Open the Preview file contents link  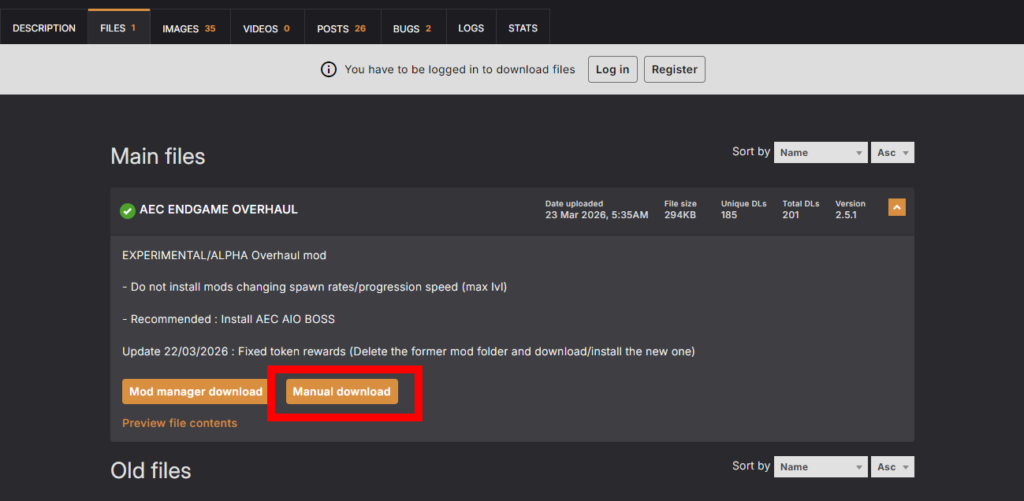(x=180, y=423)
